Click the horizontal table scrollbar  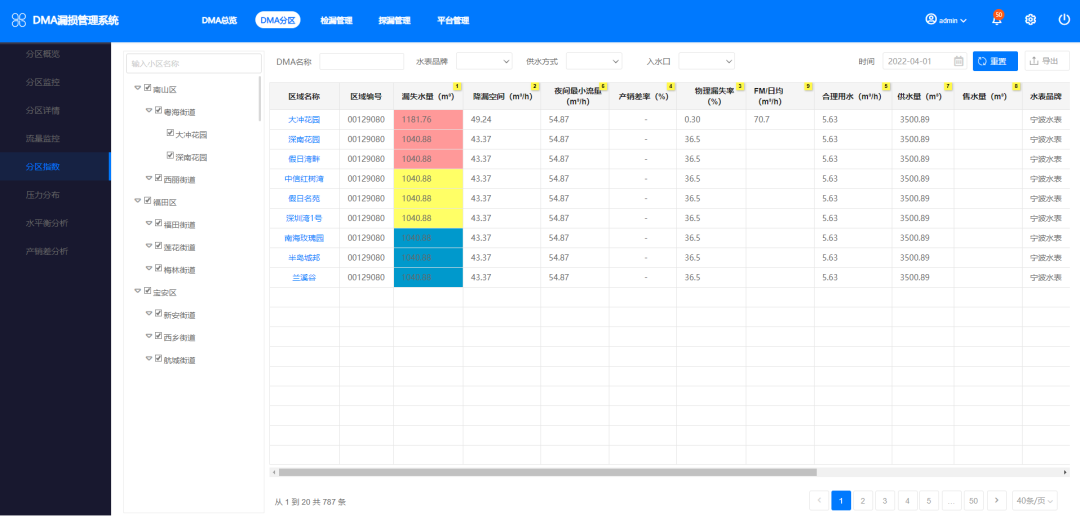tap(548, 473)
